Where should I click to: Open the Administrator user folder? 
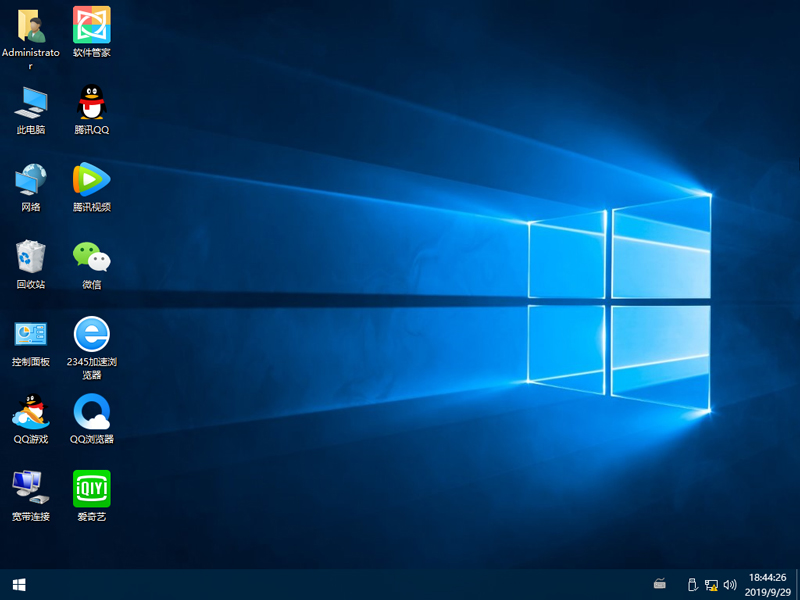click(x=30, y=24)
